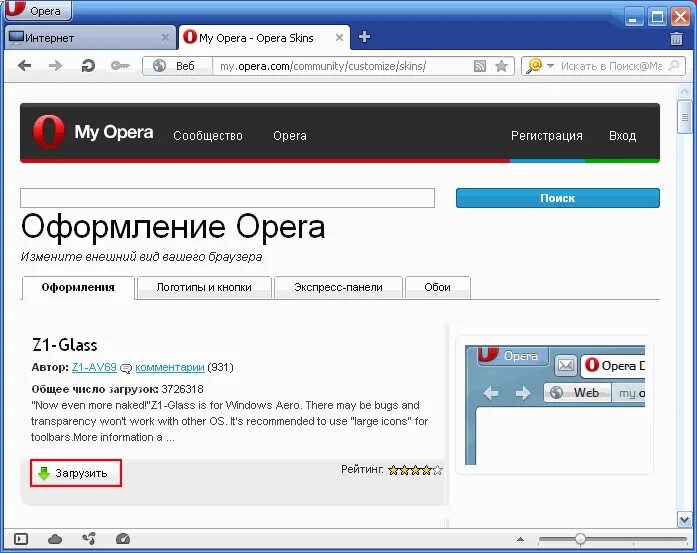Viewport: 697px width, 553px height.
Task: Switch to Экспресс-панели tab
Action: pos(338,288)
